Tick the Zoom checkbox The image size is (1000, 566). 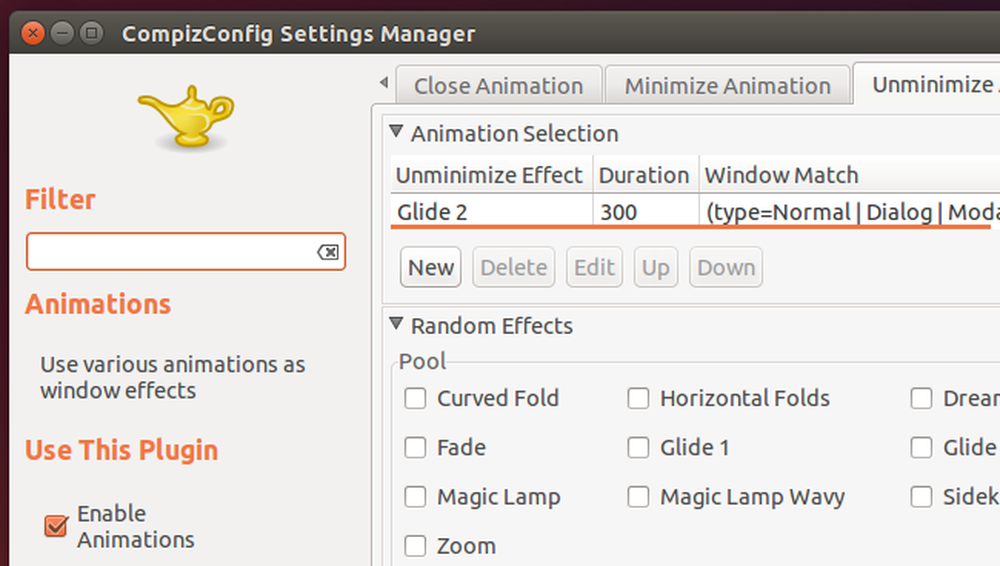415,546
